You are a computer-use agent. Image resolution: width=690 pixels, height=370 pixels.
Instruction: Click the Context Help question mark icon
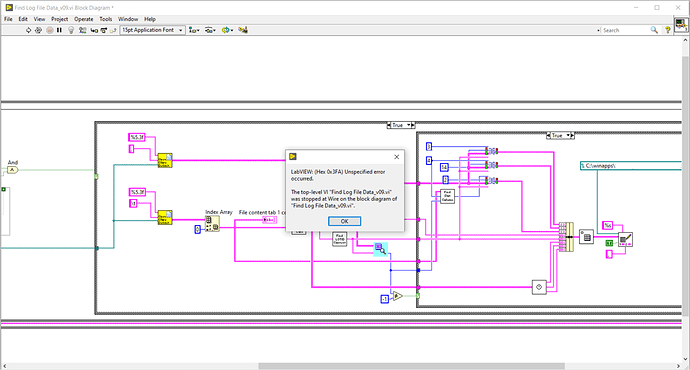(x=668, y=30)
